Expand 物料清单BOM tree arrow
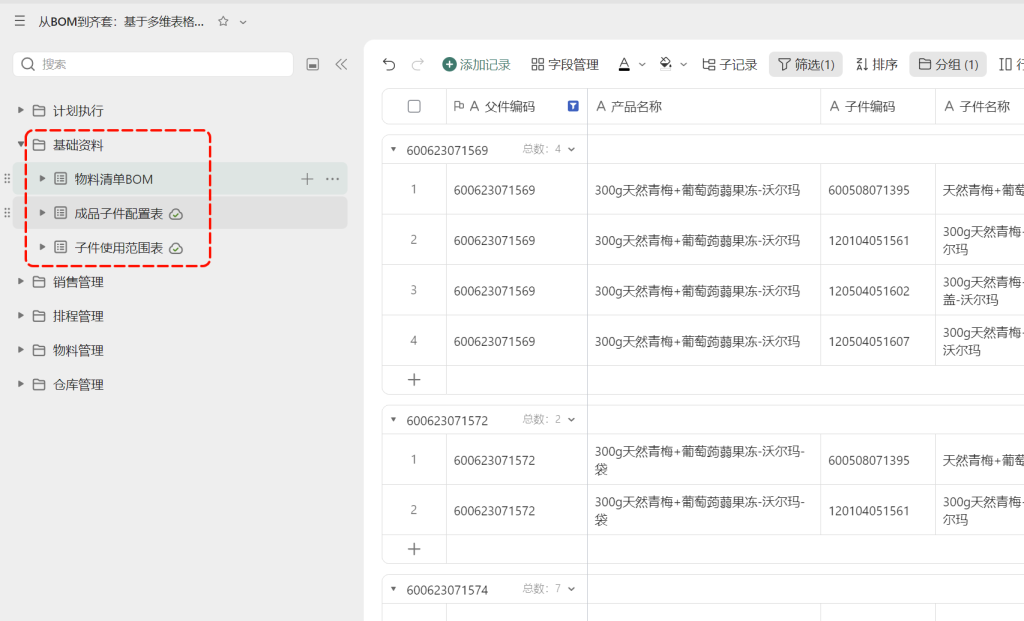The image size is (1024, 621). [42, 178]
